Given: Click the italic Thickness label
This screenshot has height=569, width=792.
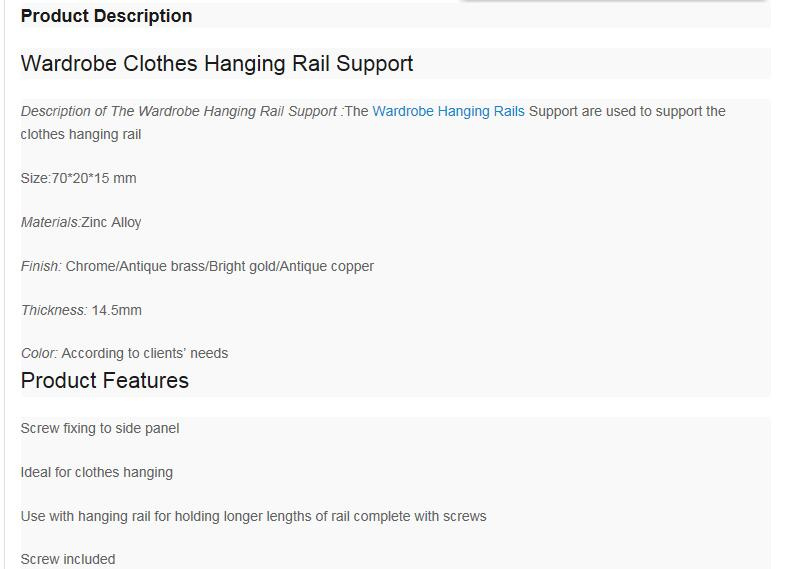Looking at the screenshot, I should [54, 310].
